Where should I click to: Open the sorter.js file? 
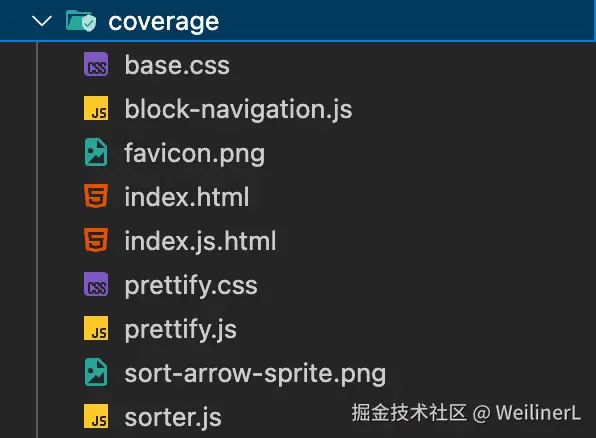point(173,417)
